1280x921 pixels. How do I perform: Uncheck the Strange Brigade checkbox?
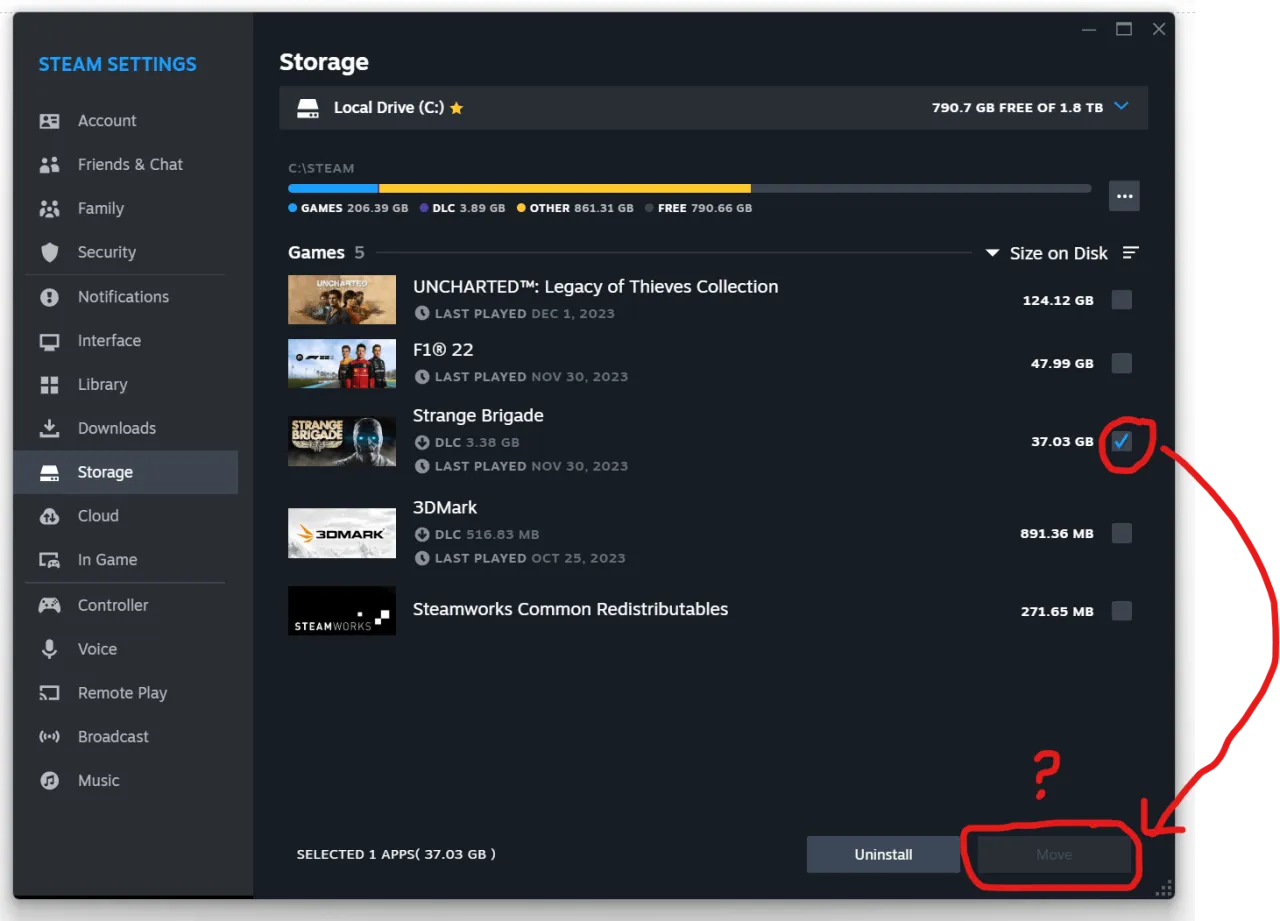tap(1121, 440)
